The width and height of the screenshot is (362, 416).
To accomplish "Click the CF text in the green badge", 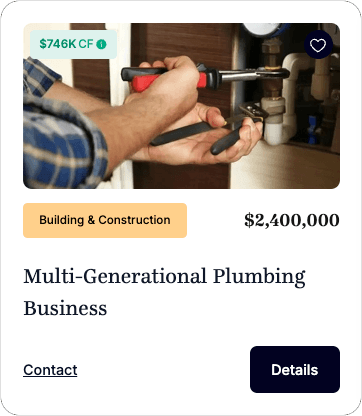I will pos(86,44).
